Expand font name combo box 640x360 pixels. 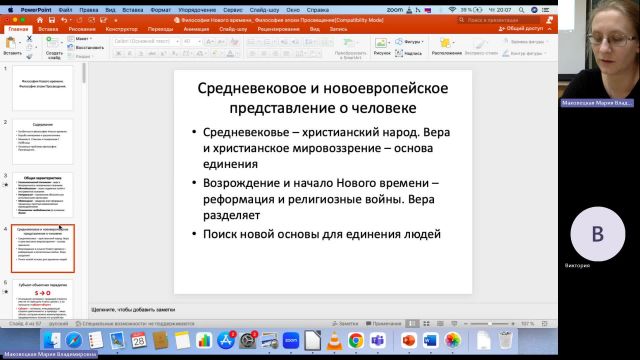point(177,41)
